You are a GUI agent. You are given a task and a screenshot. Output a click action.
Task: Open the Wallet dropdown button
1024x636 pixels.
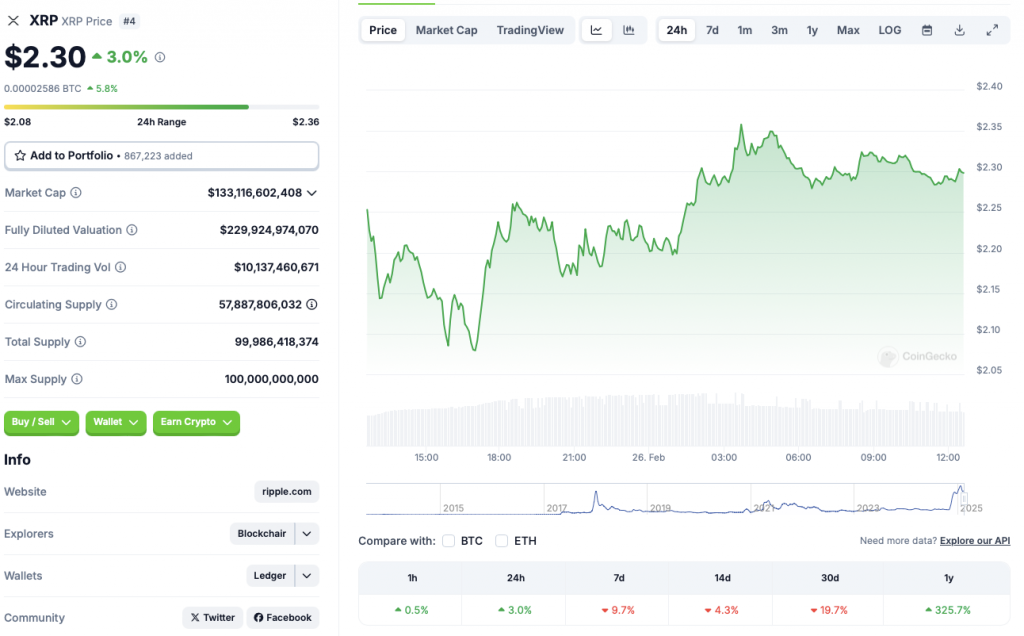pos(116,422)
